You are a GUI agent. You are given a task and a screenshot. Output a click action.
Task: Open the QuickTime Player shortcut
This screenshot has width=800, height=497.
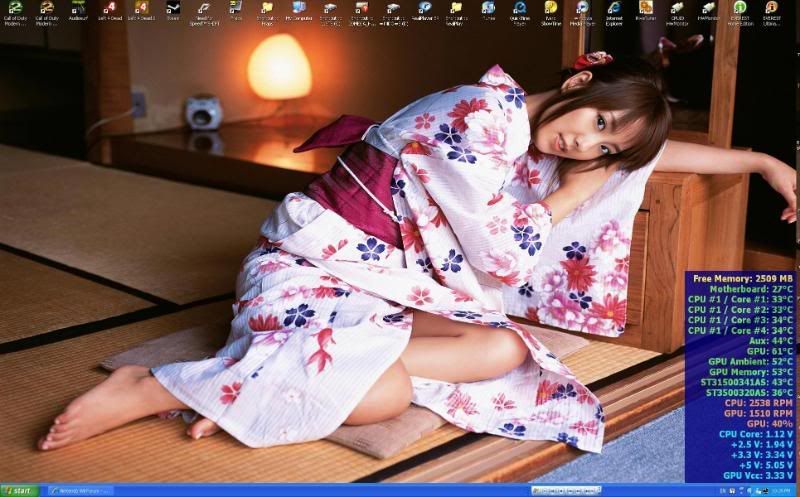coord(520,13)
